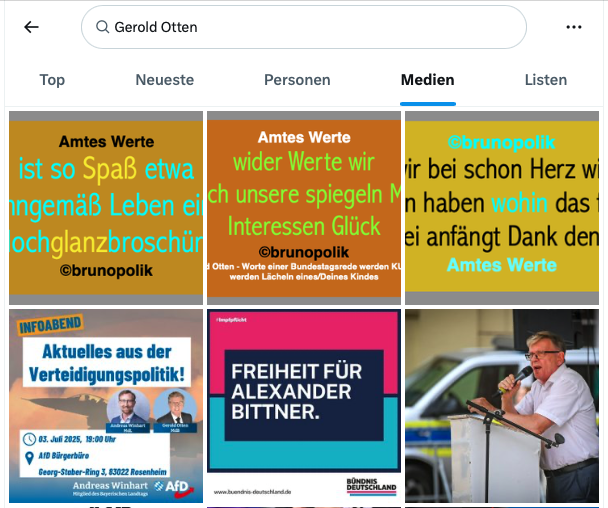Select the Medien tab
The image size is (608, 508).
(x=428, y=80)
